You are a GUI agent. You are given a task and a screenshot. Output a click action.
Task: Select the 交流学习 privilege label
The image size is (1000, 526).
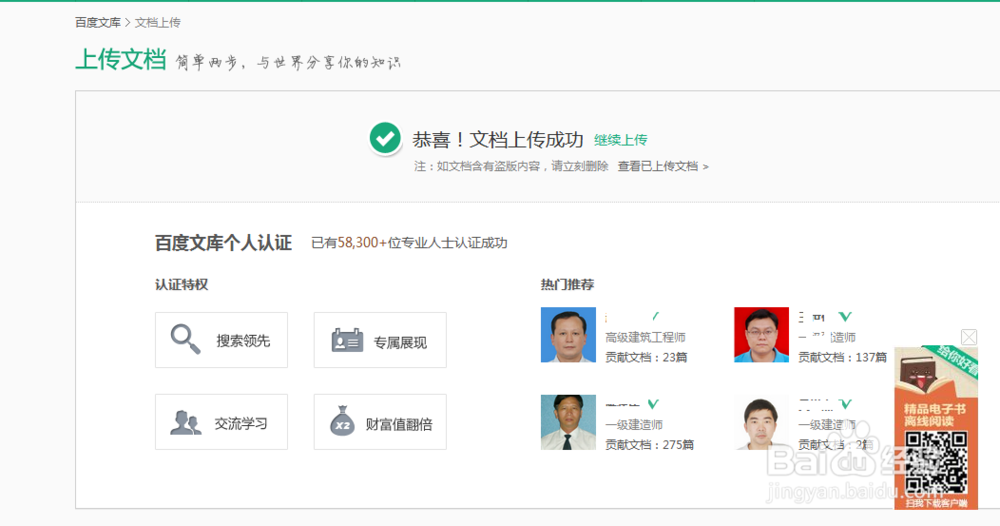[x=240, y=424]
